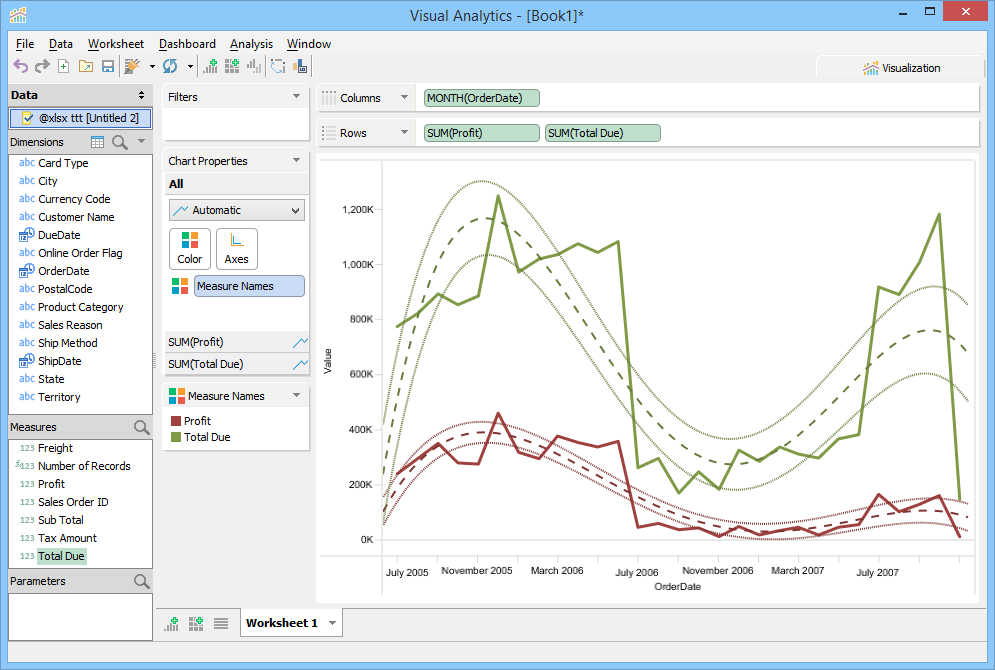Viewport: 995px width, 670px height.
Task: Open the Analysis menu
Action: click(x=251, y=44)
